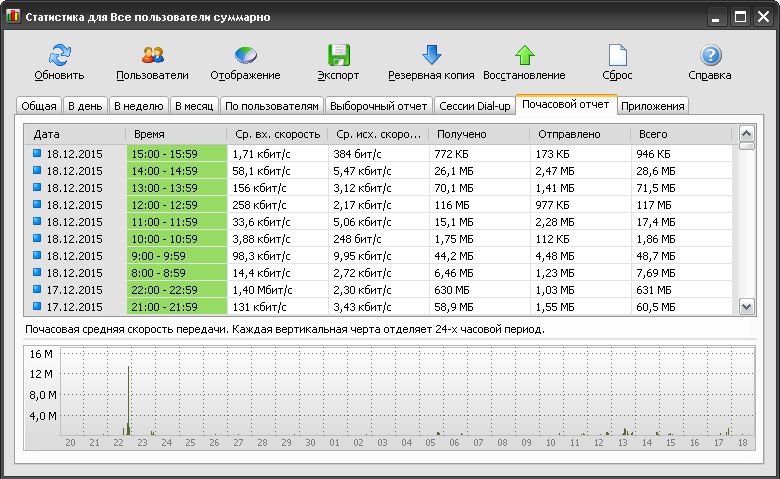The image size is (780, 479).
Task: Switch to the В месяц tab
Action: (x=194, y=106)
